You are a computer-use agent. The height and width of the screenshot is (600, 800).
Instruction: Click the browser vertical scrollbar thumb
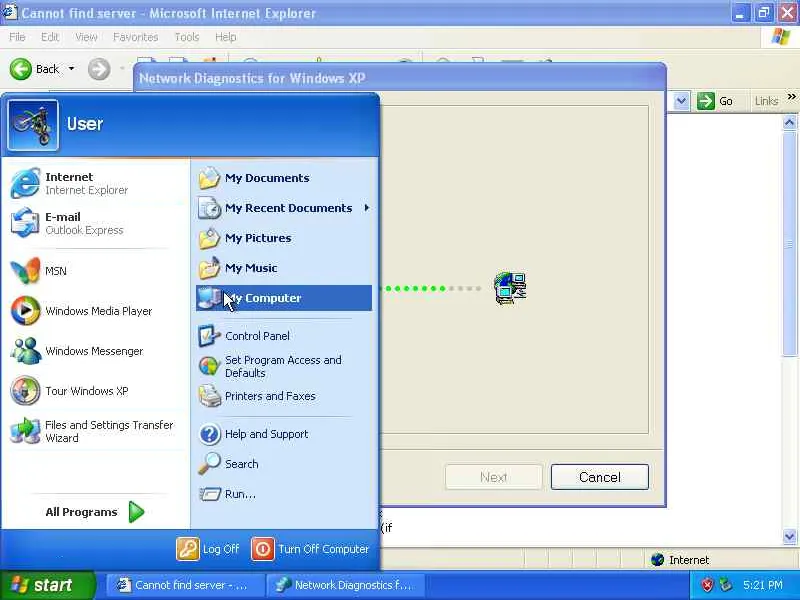[x=789, y=243]
